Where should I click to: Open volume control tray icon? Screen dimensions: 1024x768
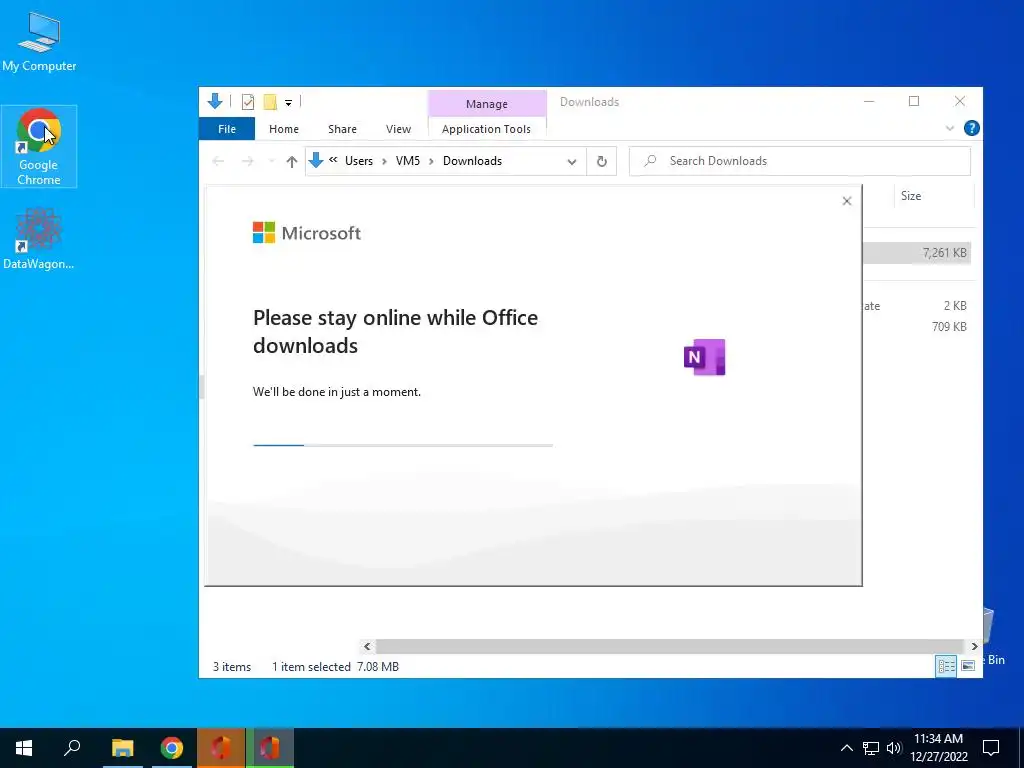(894, 748)
